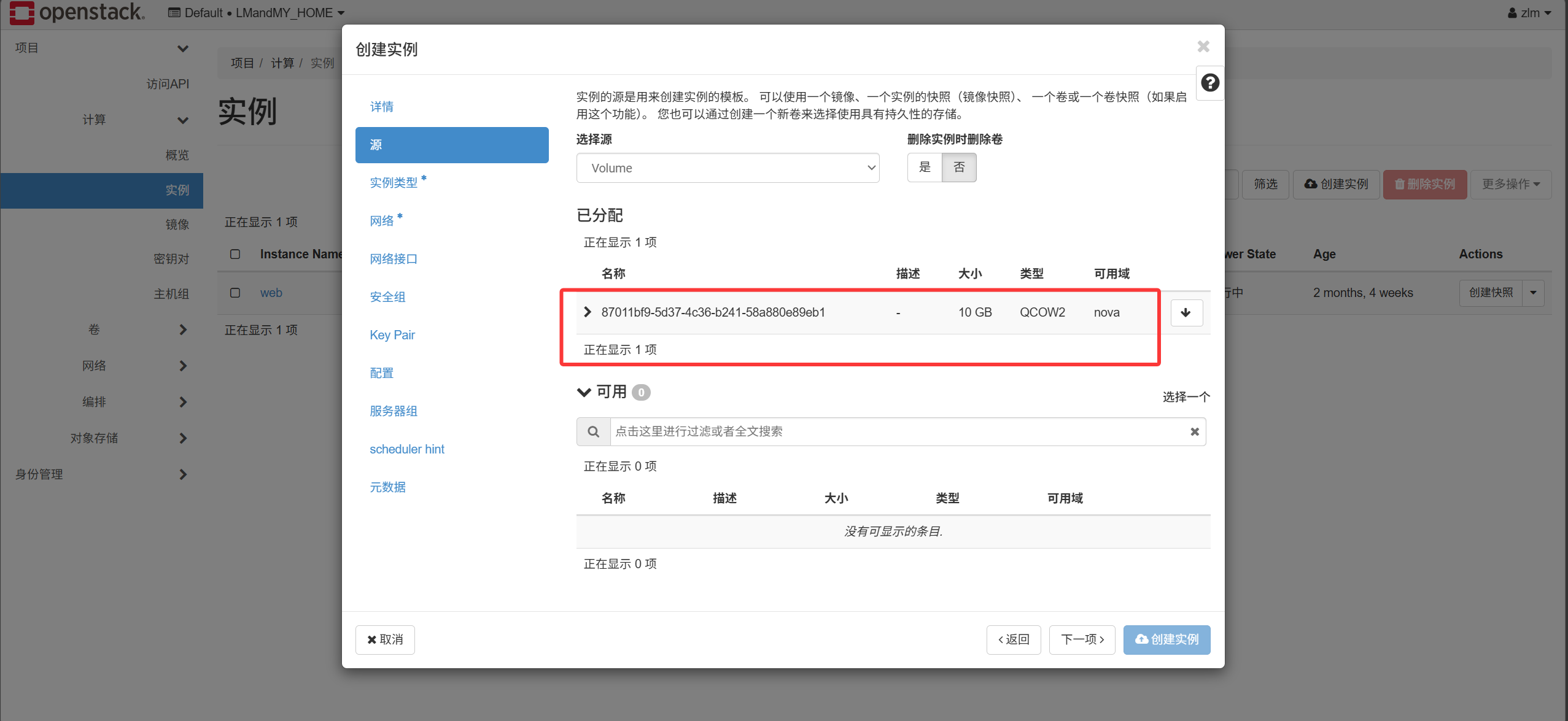The height and width of the screenshot is (721, 1568).
Task: Open the select source Volume dropdown
Action: 728,168
